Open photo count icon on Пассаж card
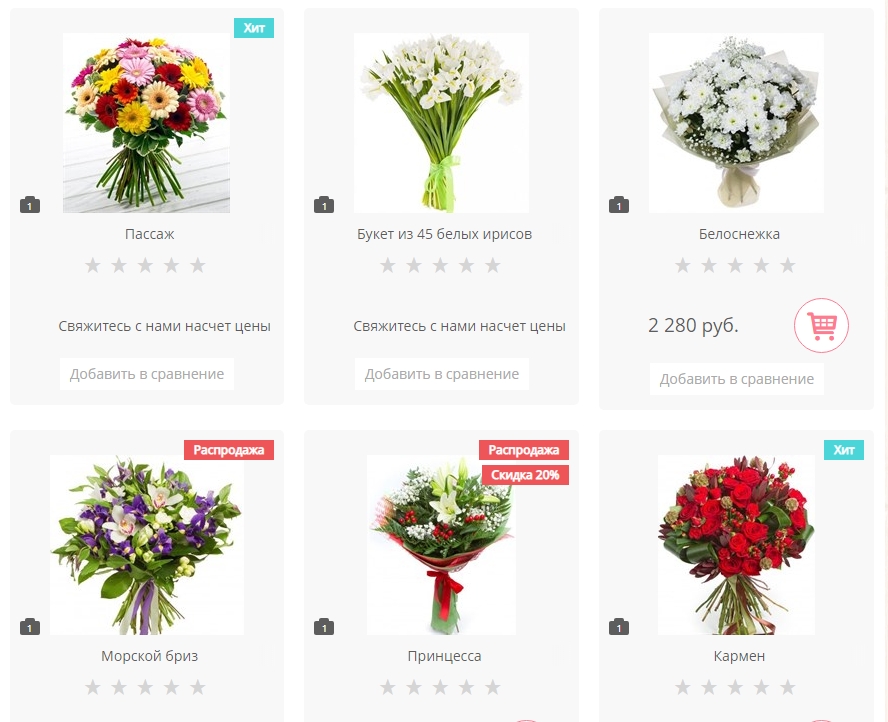 [x=30, y=204]
